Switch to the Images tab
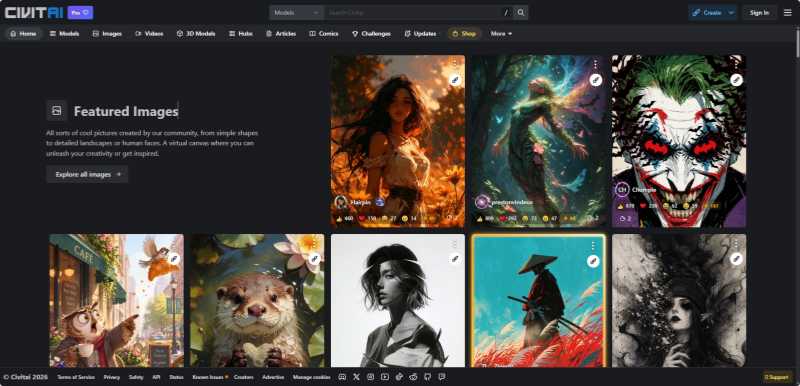This screenshot has height=386, width=800. 107,34
